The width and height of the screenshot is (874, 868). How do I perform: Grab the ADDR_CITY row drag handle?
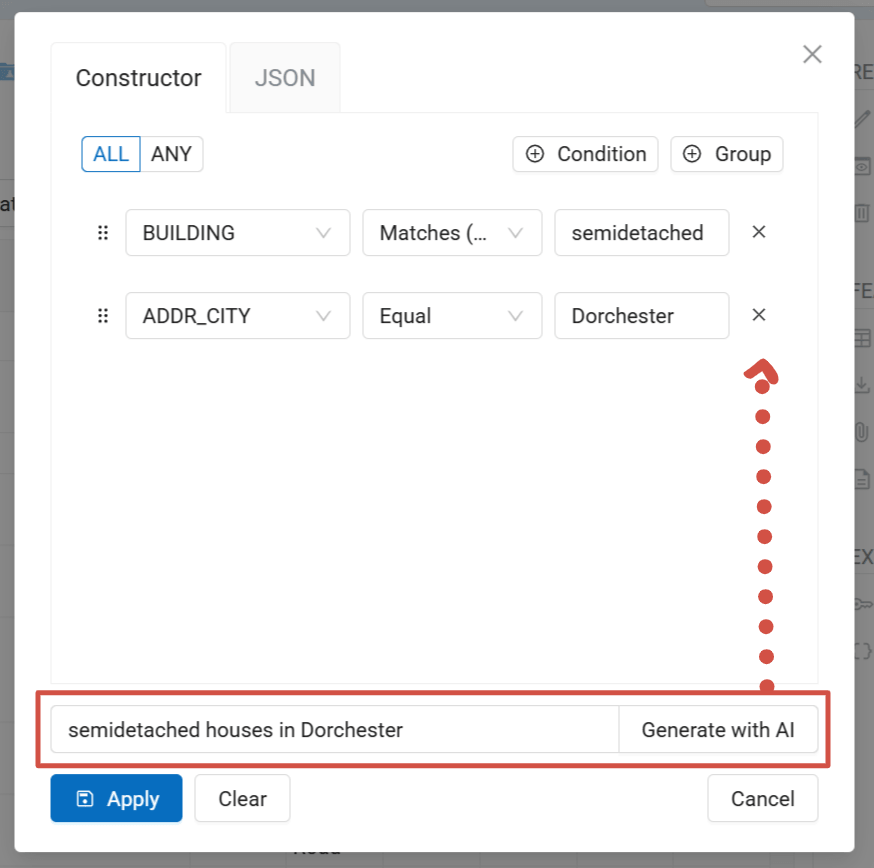(103, 316)
